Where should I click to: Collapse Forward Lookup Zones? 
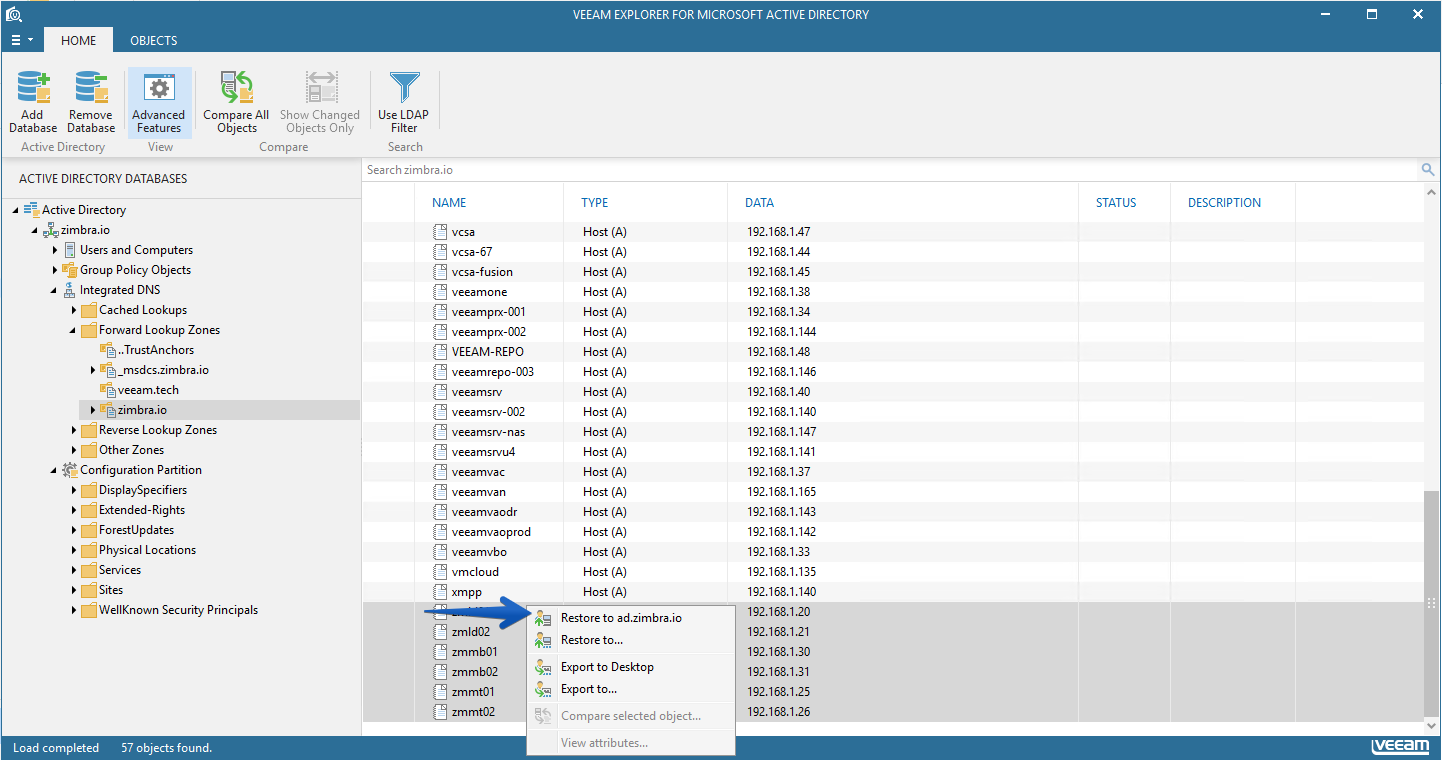[x=74, y=330]
